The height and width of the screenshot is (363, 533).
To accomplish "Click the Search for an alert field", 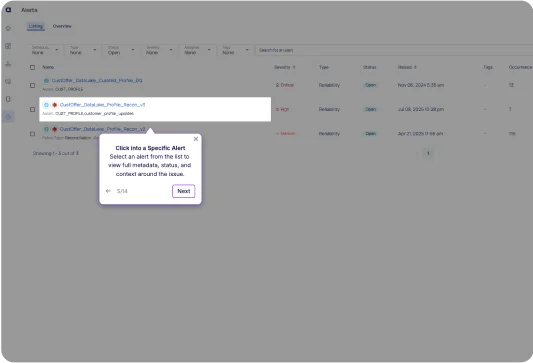I will click(x=394, y=50).
